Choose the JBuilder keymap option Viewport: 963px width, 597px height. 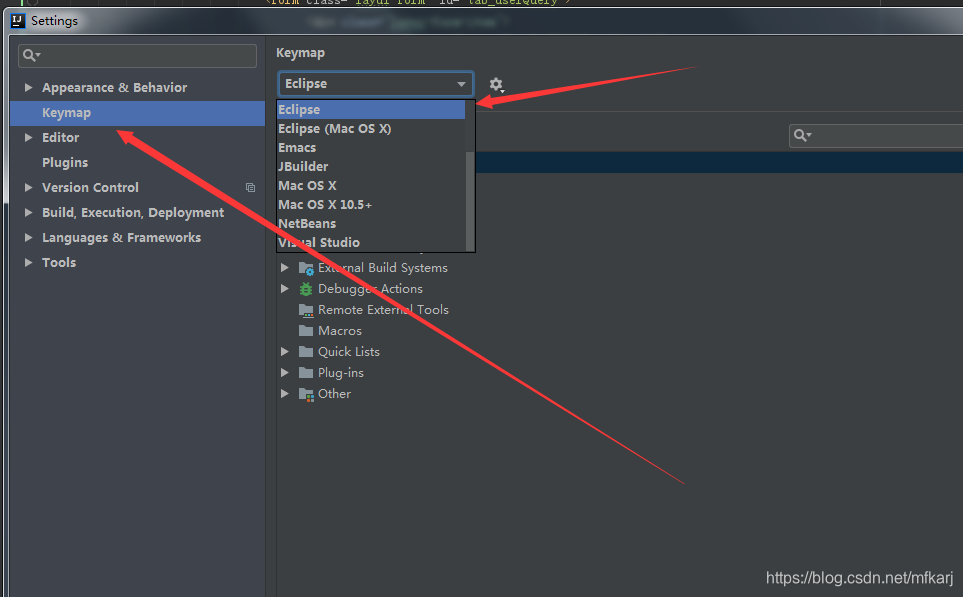371,167
